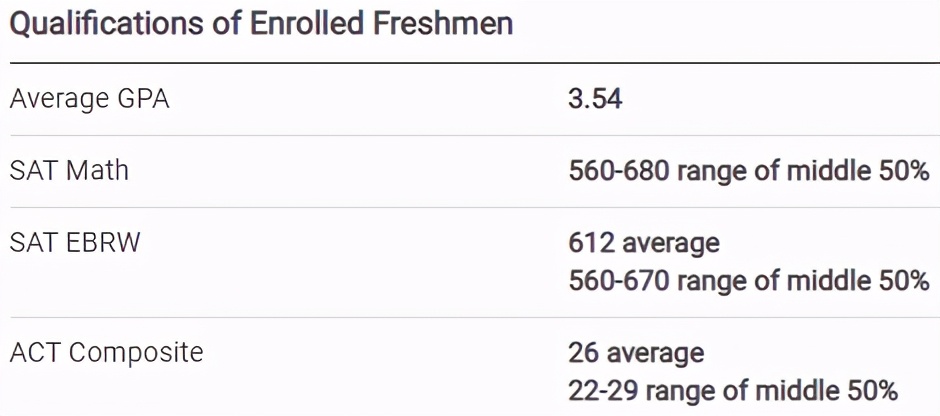Select the "SAT EBRW" row label
Image resolution: width=940 pixels, height=416 pixels.
tap(75, 243)
